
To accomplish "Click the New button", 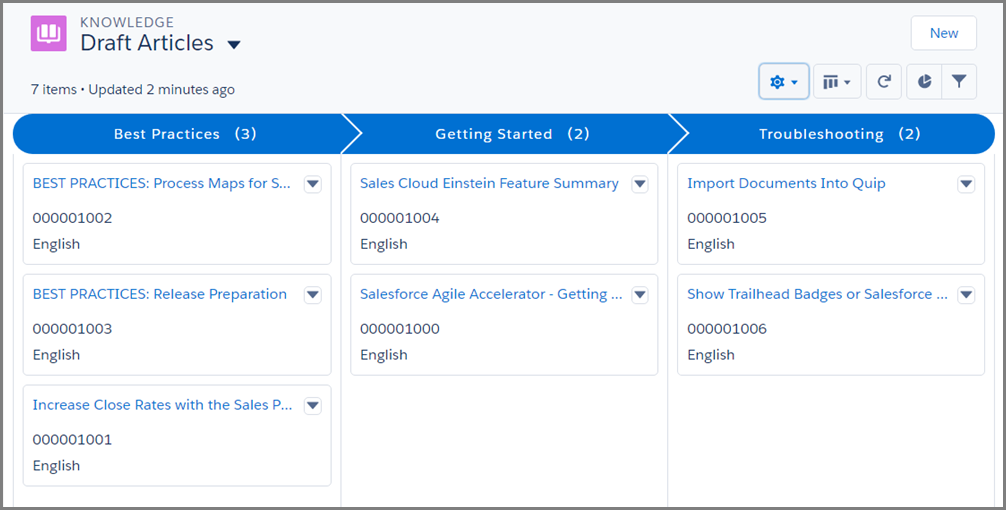I will 943,33.
